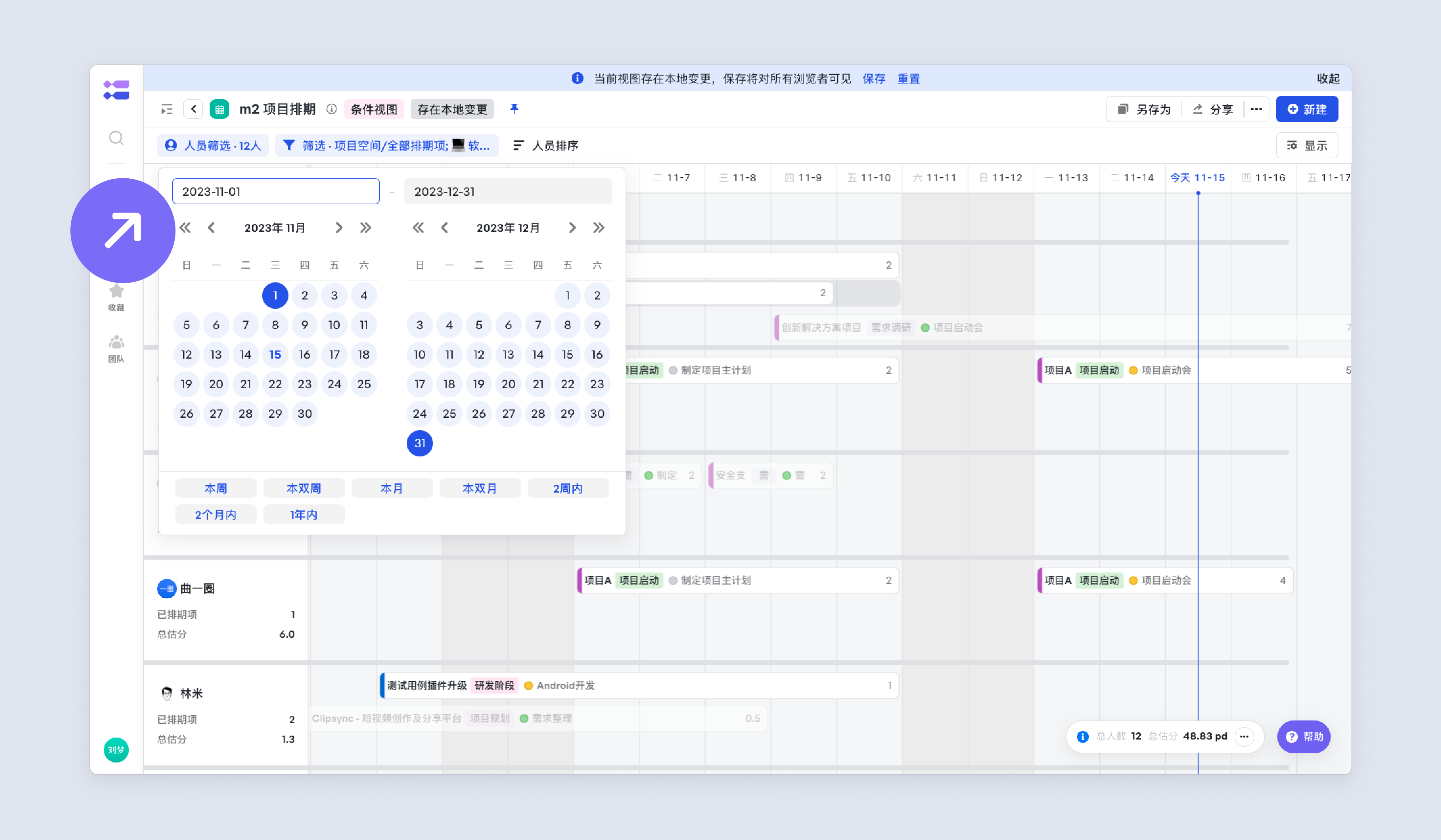Open search from the left sidebar
Image resolution: width=1441 pixels, height=840 pixels.
pos(116,138)
